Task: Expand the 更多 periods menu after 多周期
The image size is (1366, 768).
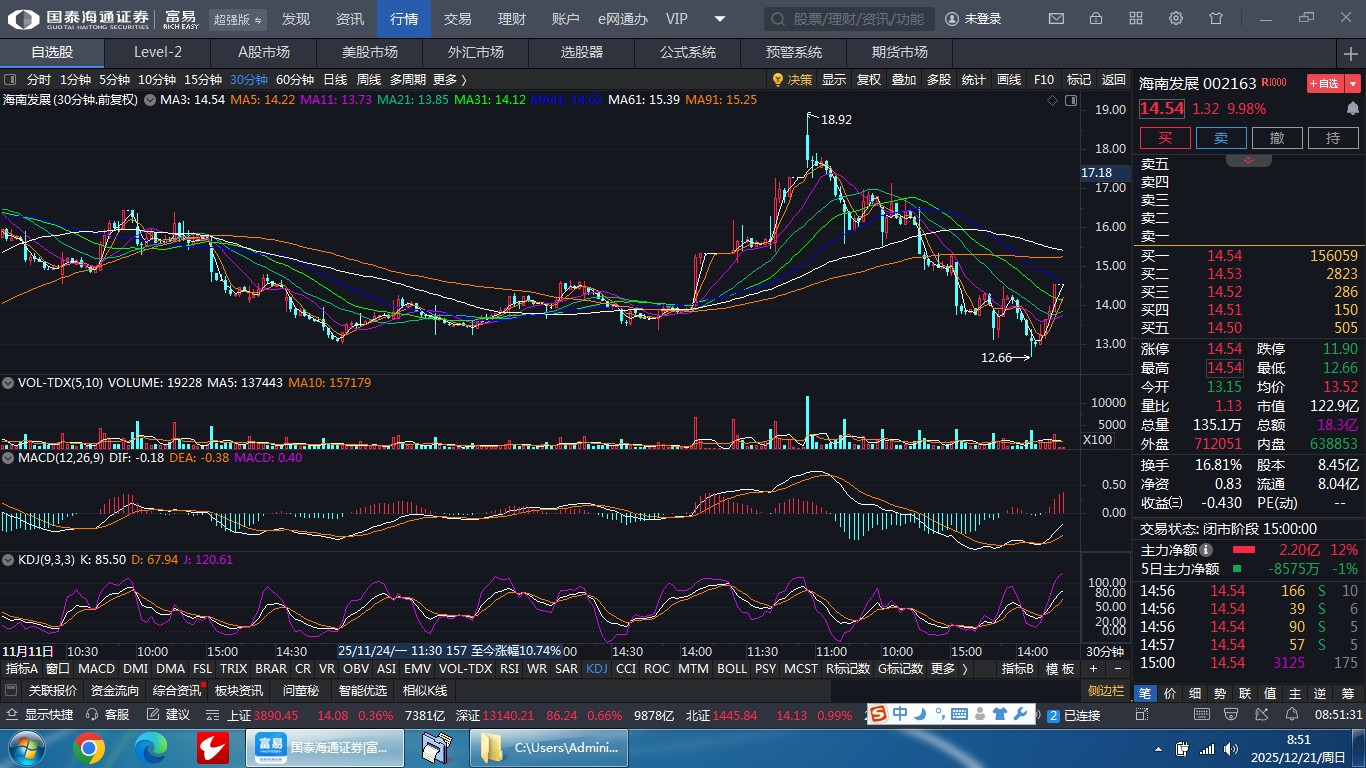Action: 449,80
